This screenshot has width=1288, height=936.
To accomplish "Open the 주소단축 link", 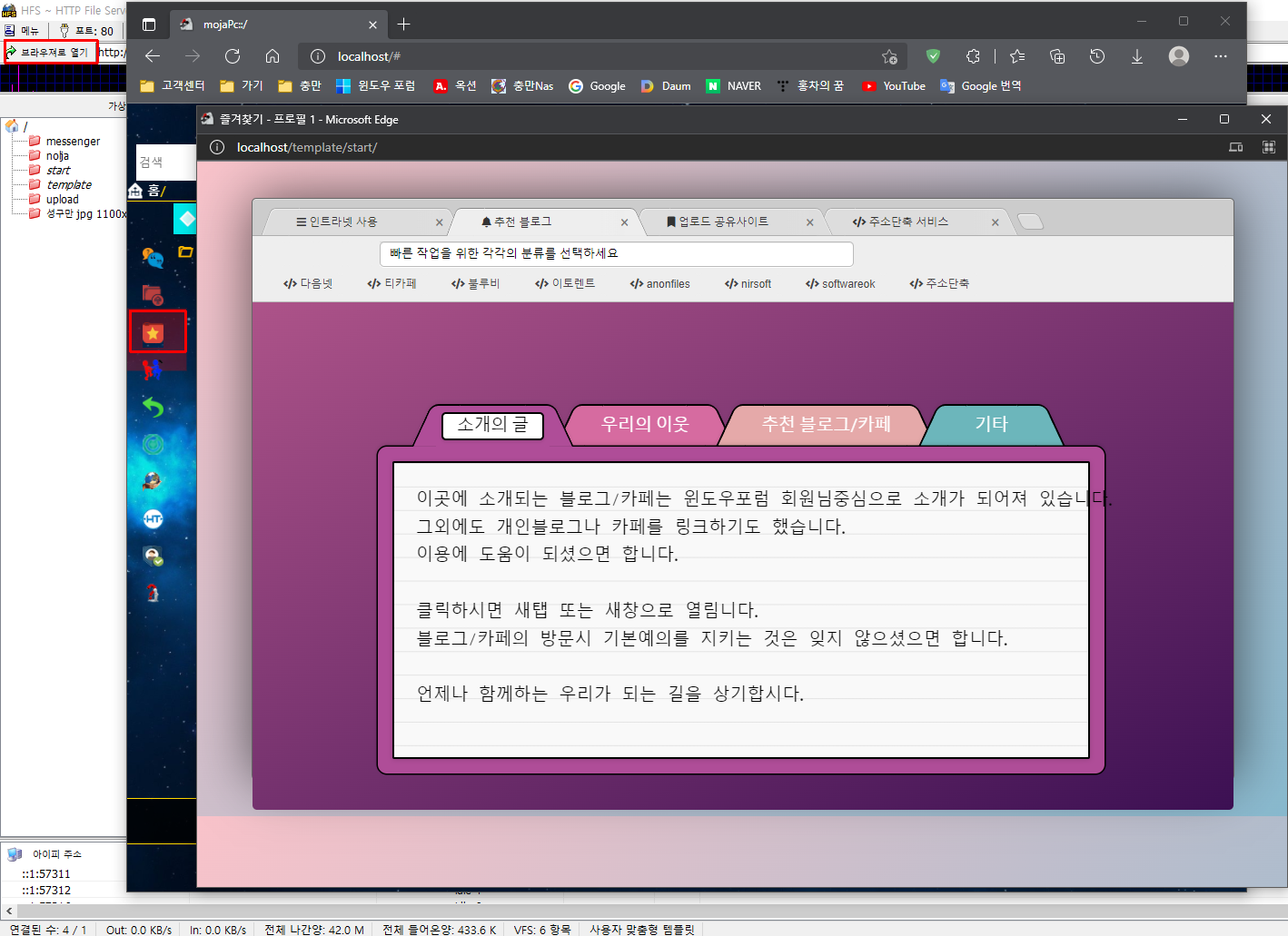I will 939,284.
